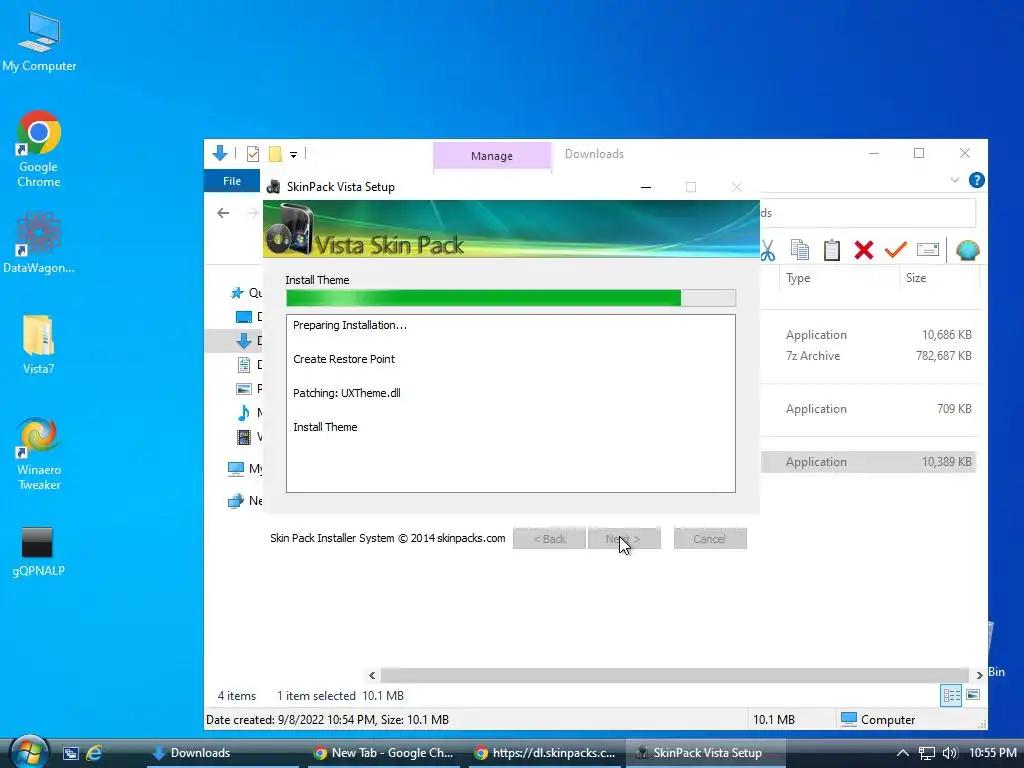Click the Cut scissors icon in Explorer toolbar
Image resolution: width=1024 pixels, height=768 pixels.
[768, 250]
